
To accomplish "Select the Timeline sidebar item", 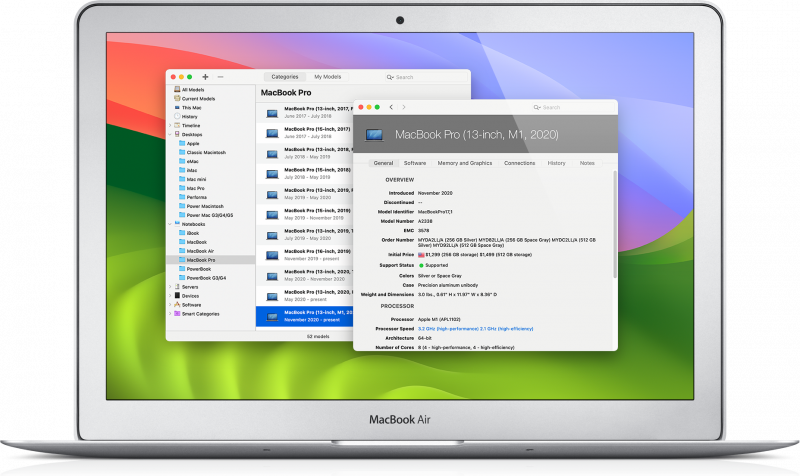I will (x=191, y=126).
